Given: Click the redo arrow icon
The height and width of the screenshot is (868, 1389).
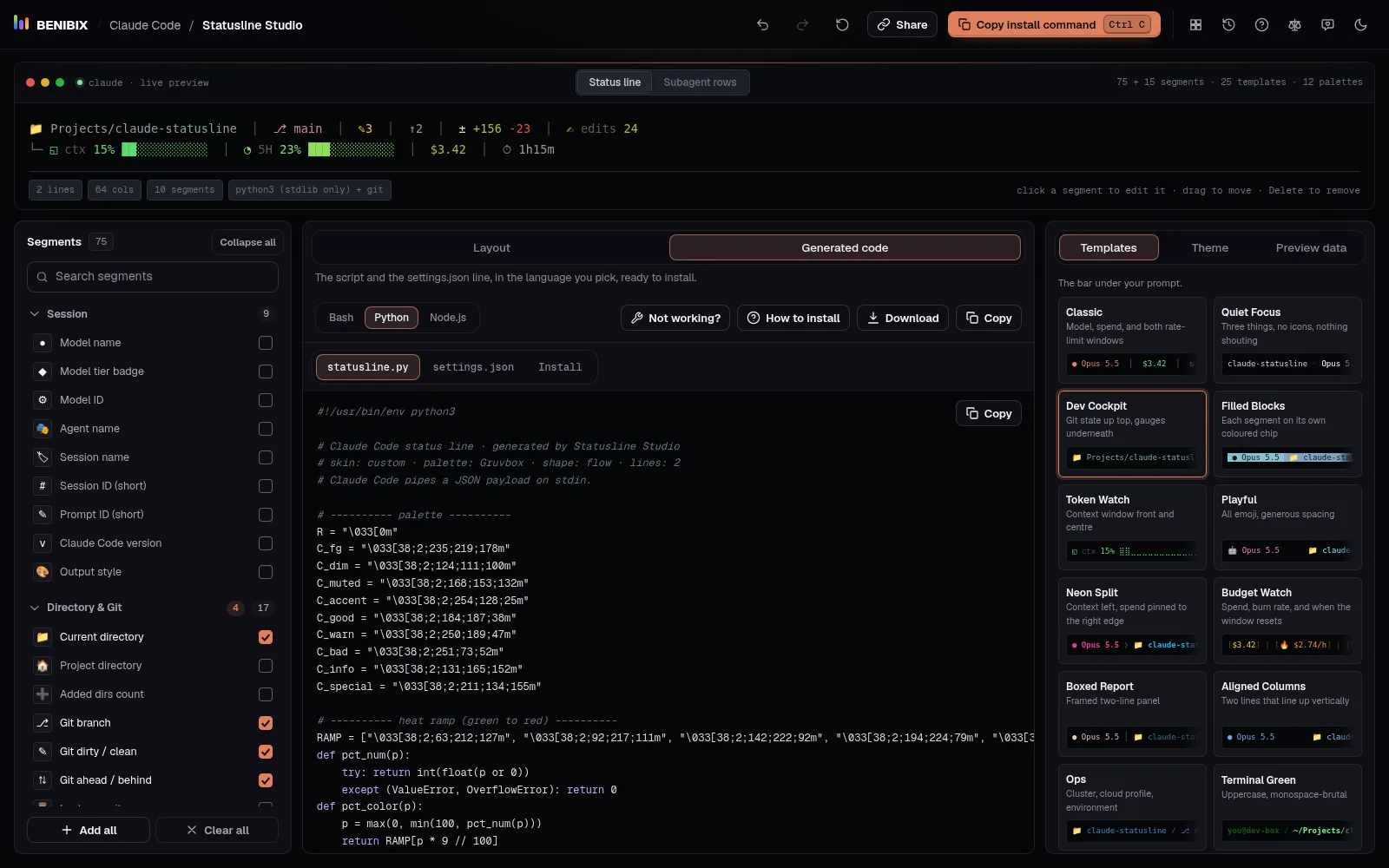Looking at the screenshot, I should click(802, 25).
